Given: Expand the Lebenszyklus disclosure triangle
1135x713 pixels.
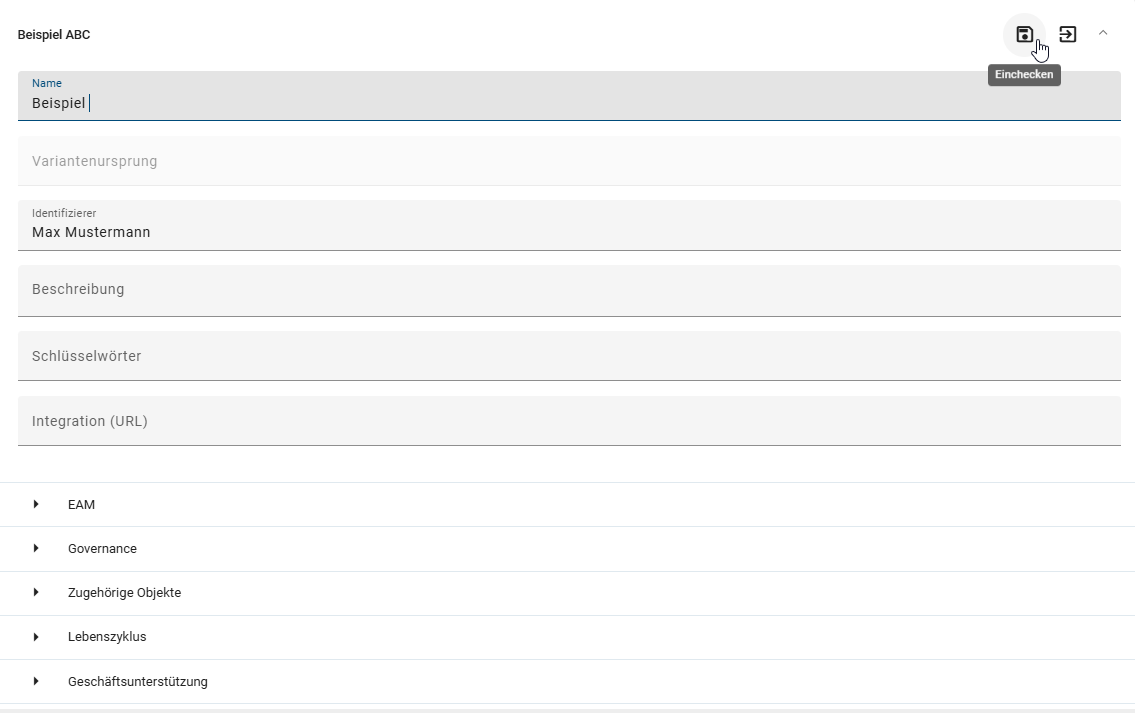Looking at the screenshot, I should coord(36,636).
